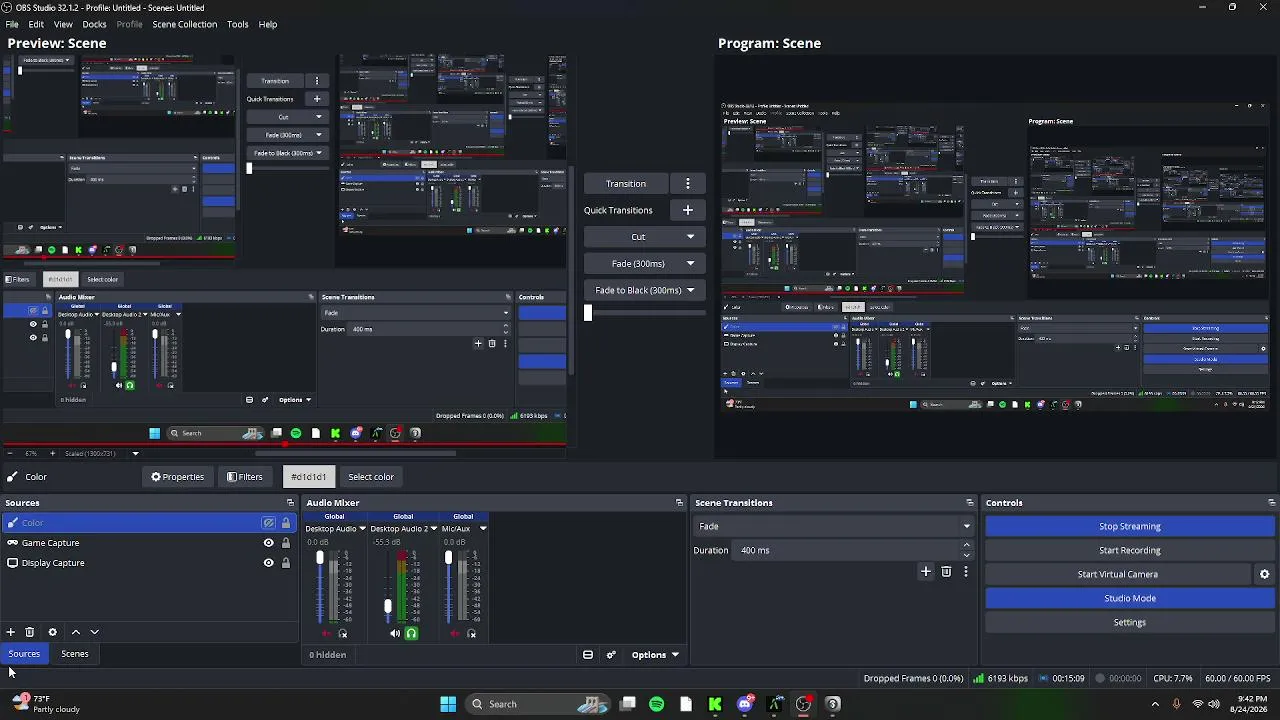
Task: Move selected source down
Action: (x=95, y=632)
